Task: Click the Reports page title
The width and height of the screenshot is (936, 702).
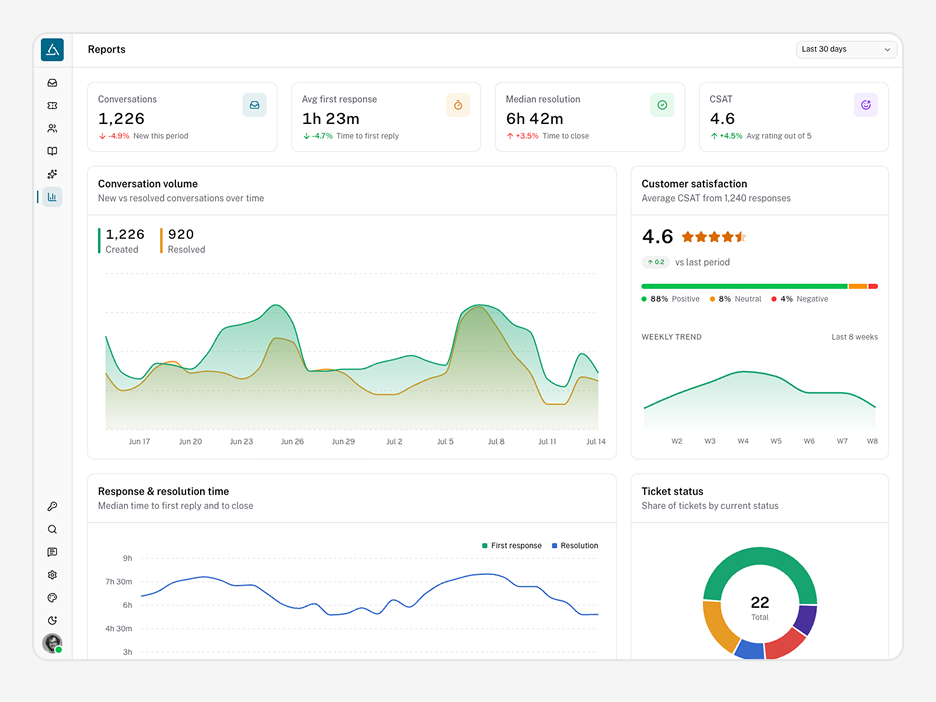Action: click(x=107, y=50)
